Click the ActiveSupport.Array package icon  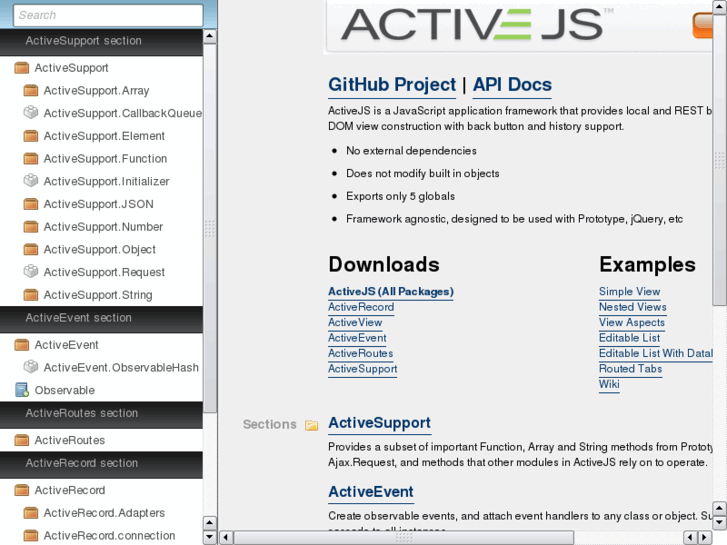[31, 90]
